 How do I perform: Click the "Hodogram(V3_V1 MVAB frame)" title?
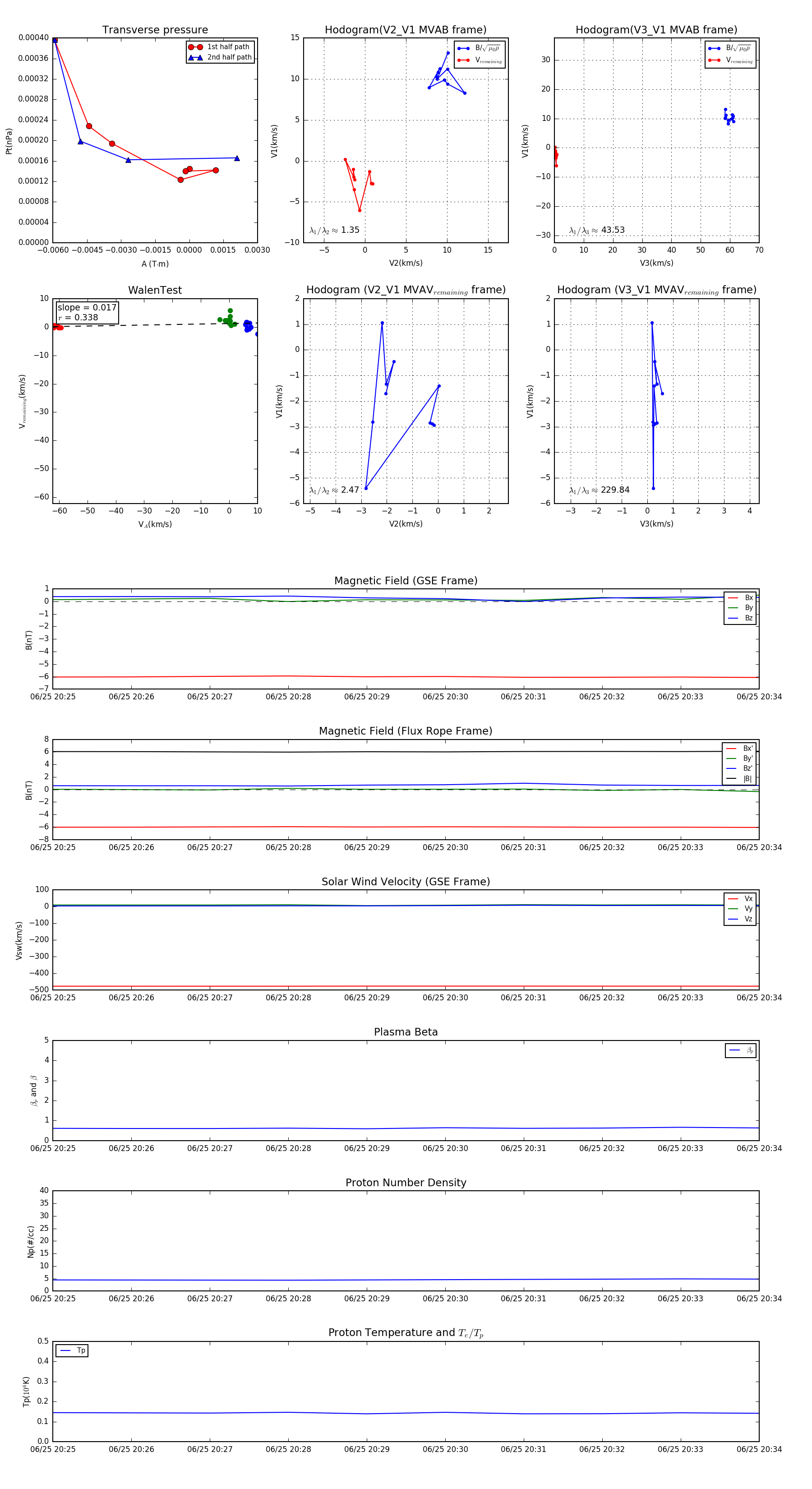point(656,29)
